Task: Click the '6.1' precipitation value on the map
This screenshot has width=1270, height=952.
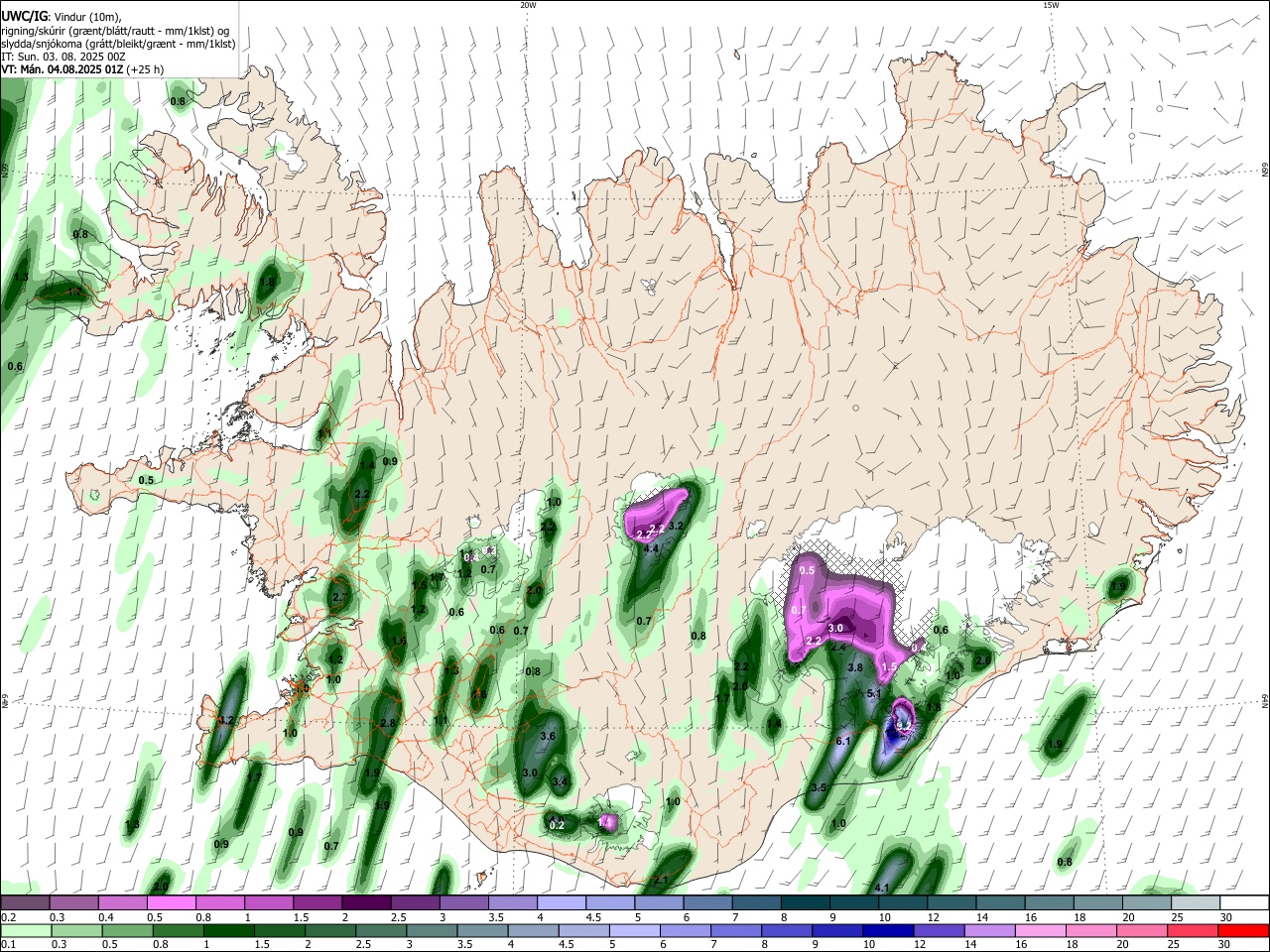Action: tap(844, 741)
